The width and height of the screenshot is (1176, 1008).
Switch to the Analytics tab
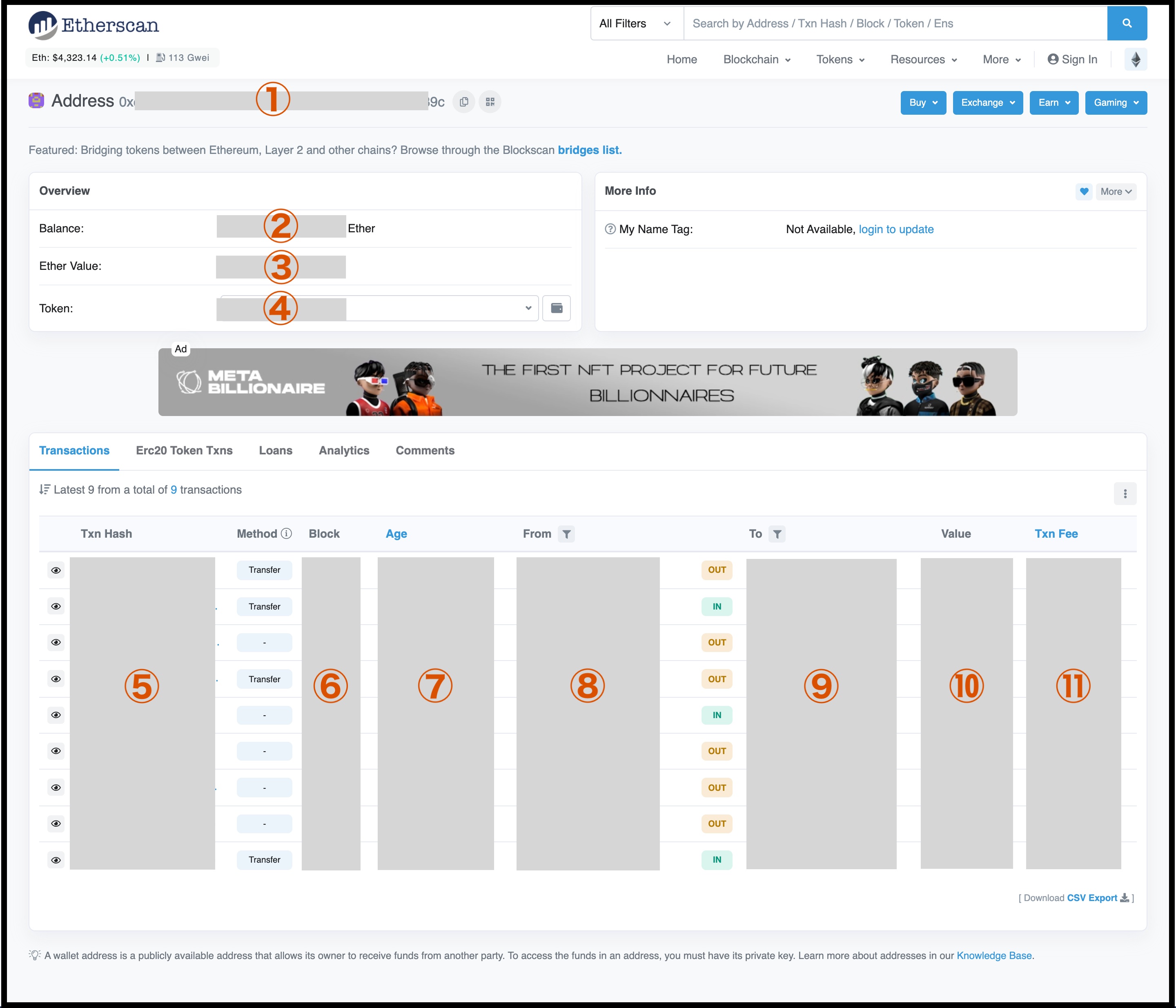point(344,450)
